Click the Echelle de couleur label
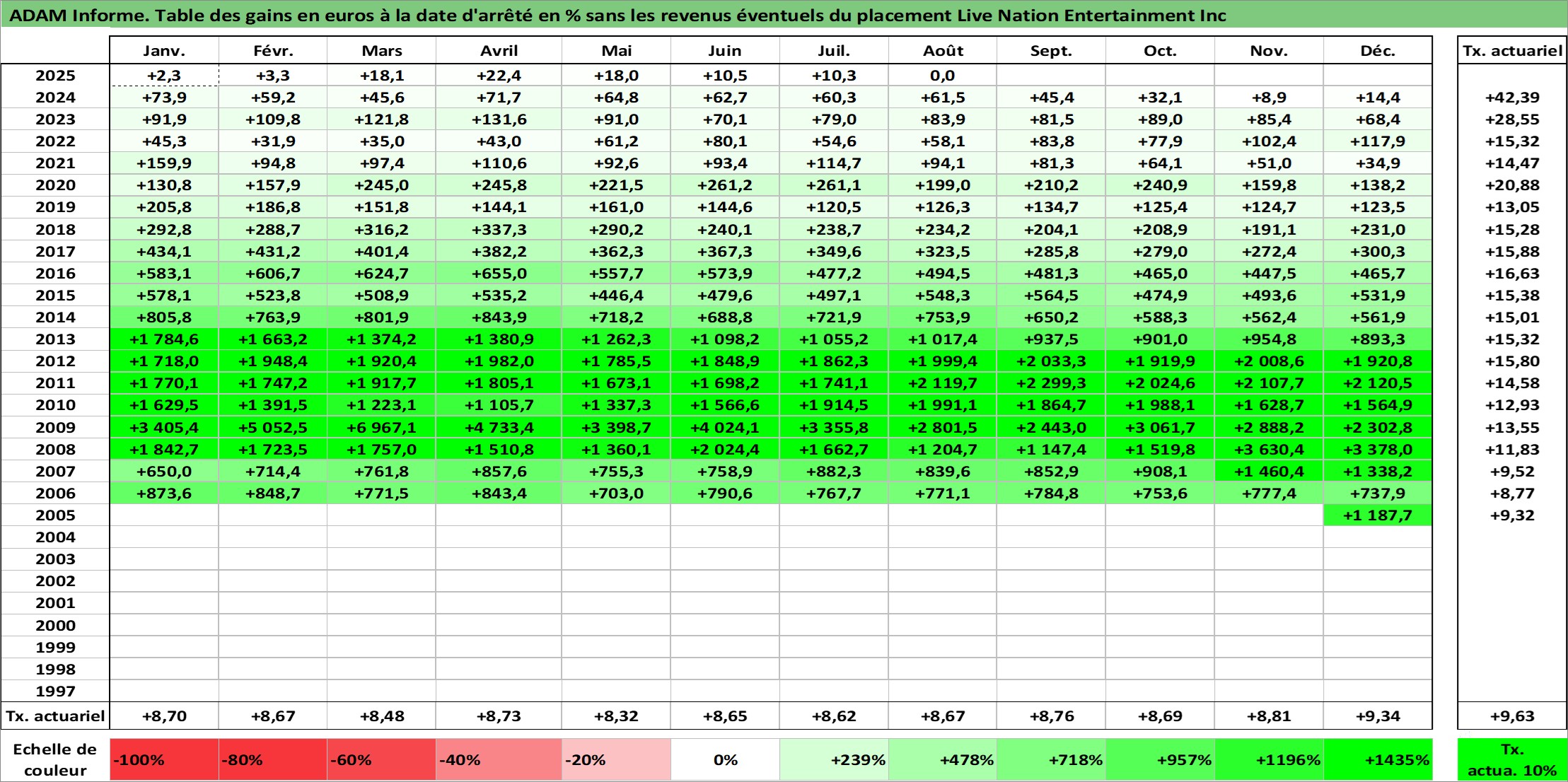The width and height of the screenshot is (1568, 782). pos(55,760)
